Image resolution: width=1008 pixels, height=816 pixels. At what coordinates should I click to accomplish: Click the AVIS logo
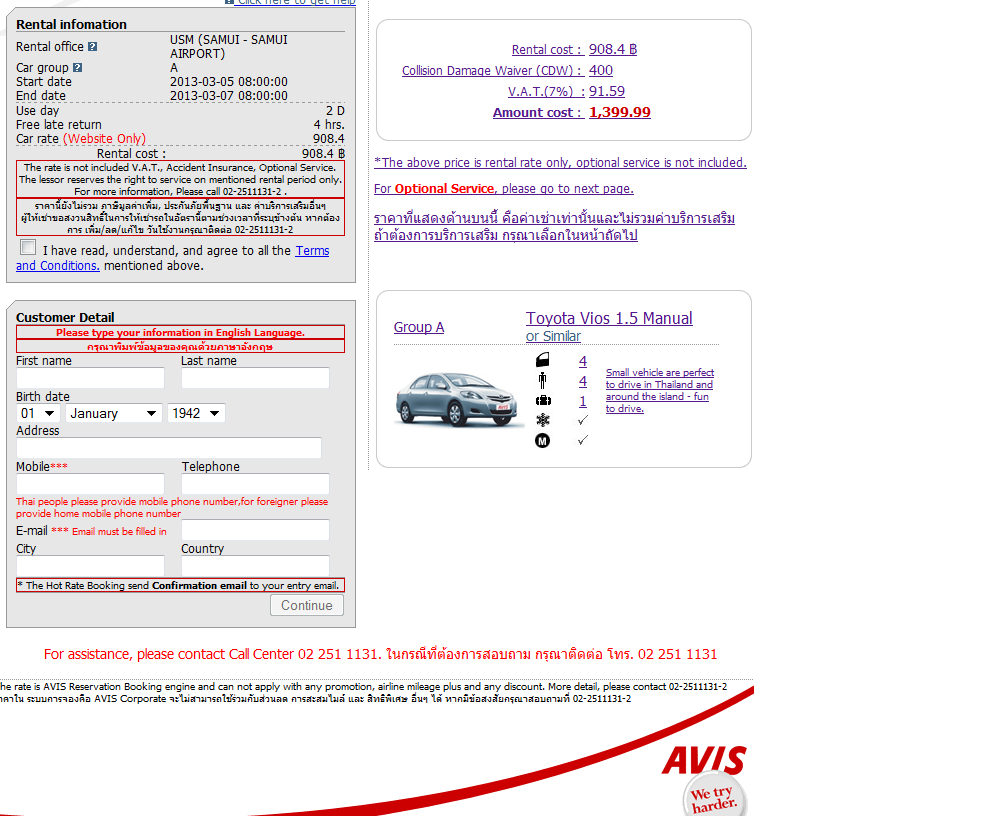click(x=703, y=761)
